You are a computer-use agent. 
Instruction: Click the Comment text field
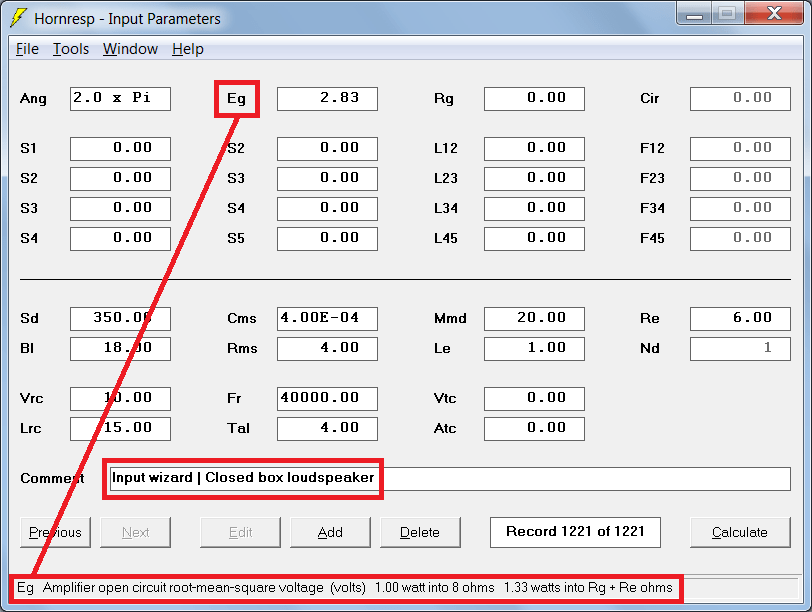[x=450, y=478]
